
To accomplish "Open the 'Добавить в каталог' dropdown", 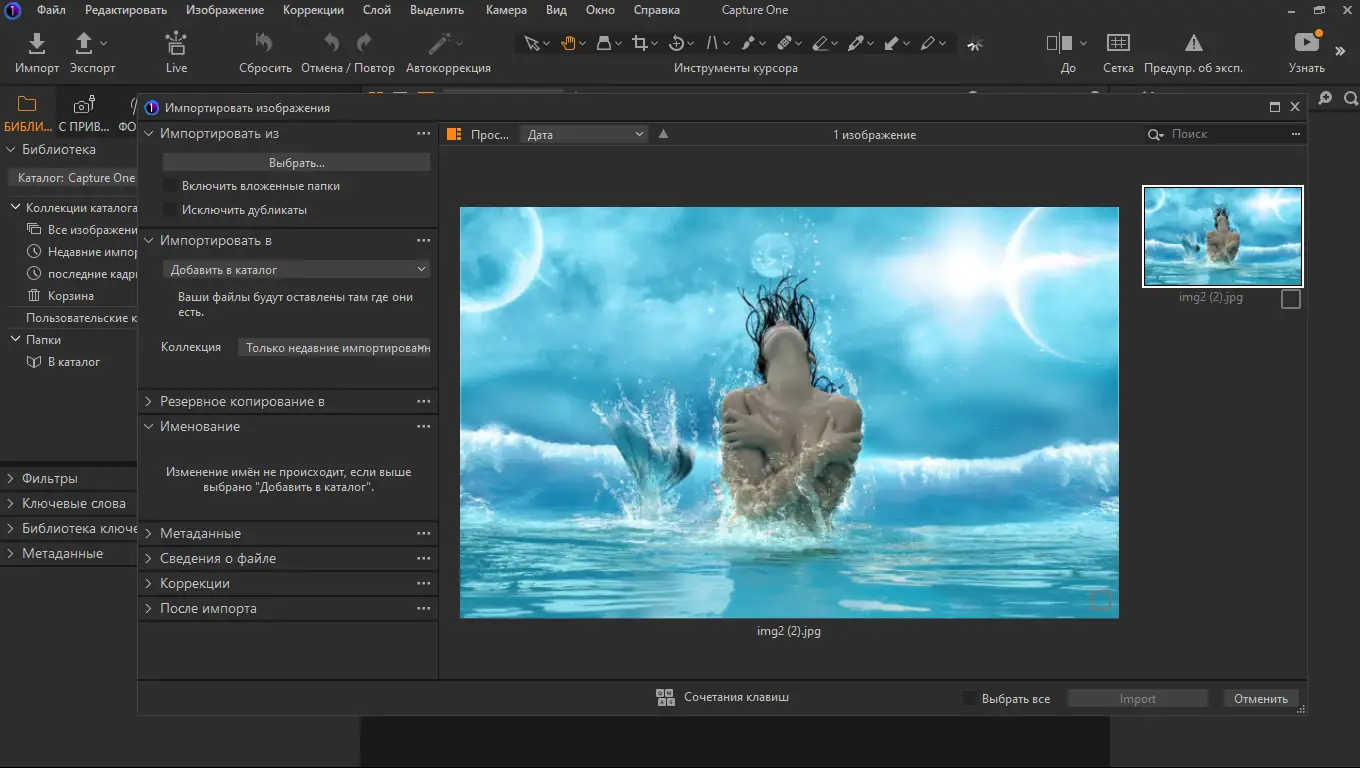I will (x=296, y=269).
